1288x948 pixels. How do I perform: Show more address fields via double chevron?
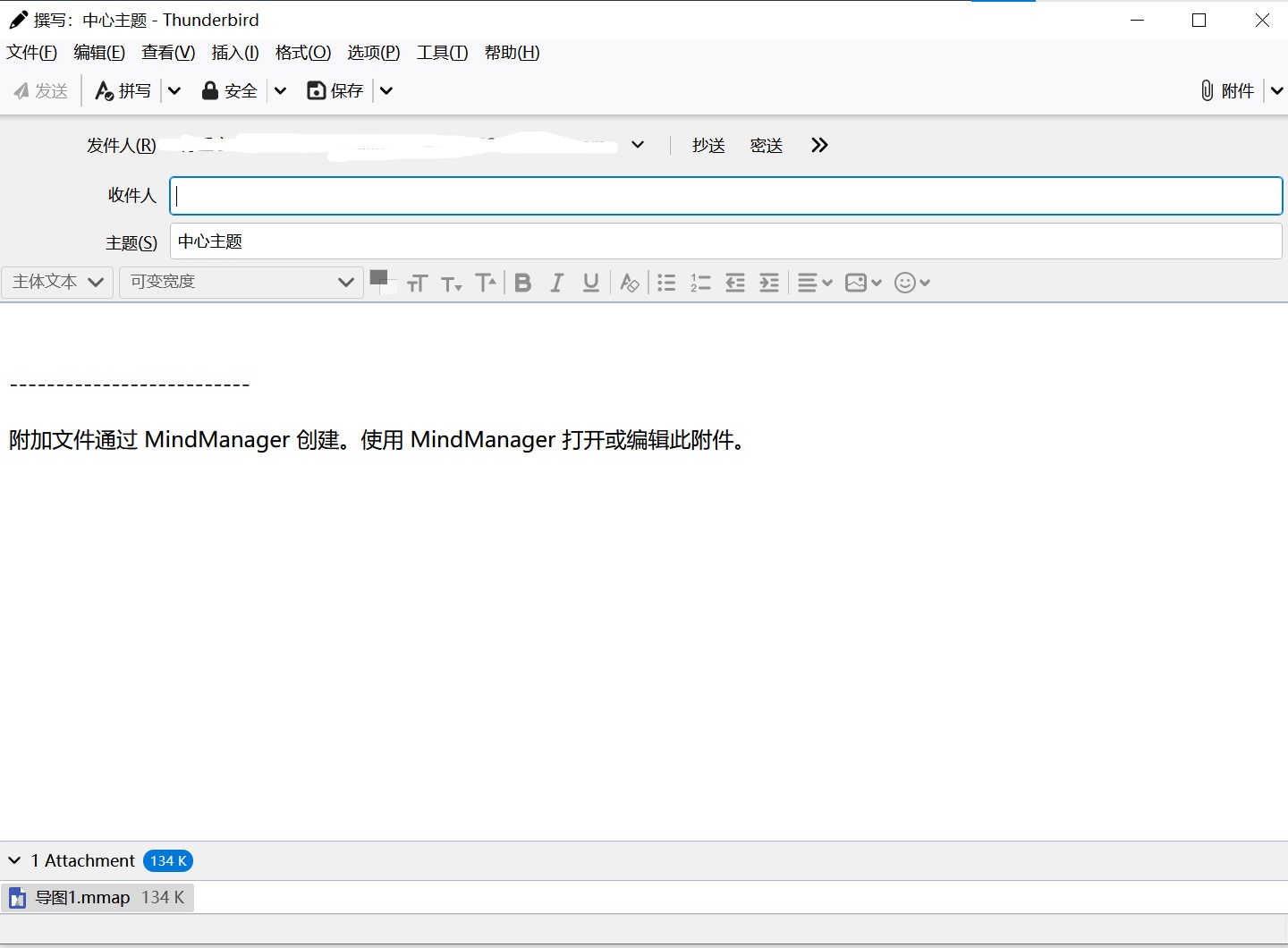pyautogui.click(x=819, y=145)
